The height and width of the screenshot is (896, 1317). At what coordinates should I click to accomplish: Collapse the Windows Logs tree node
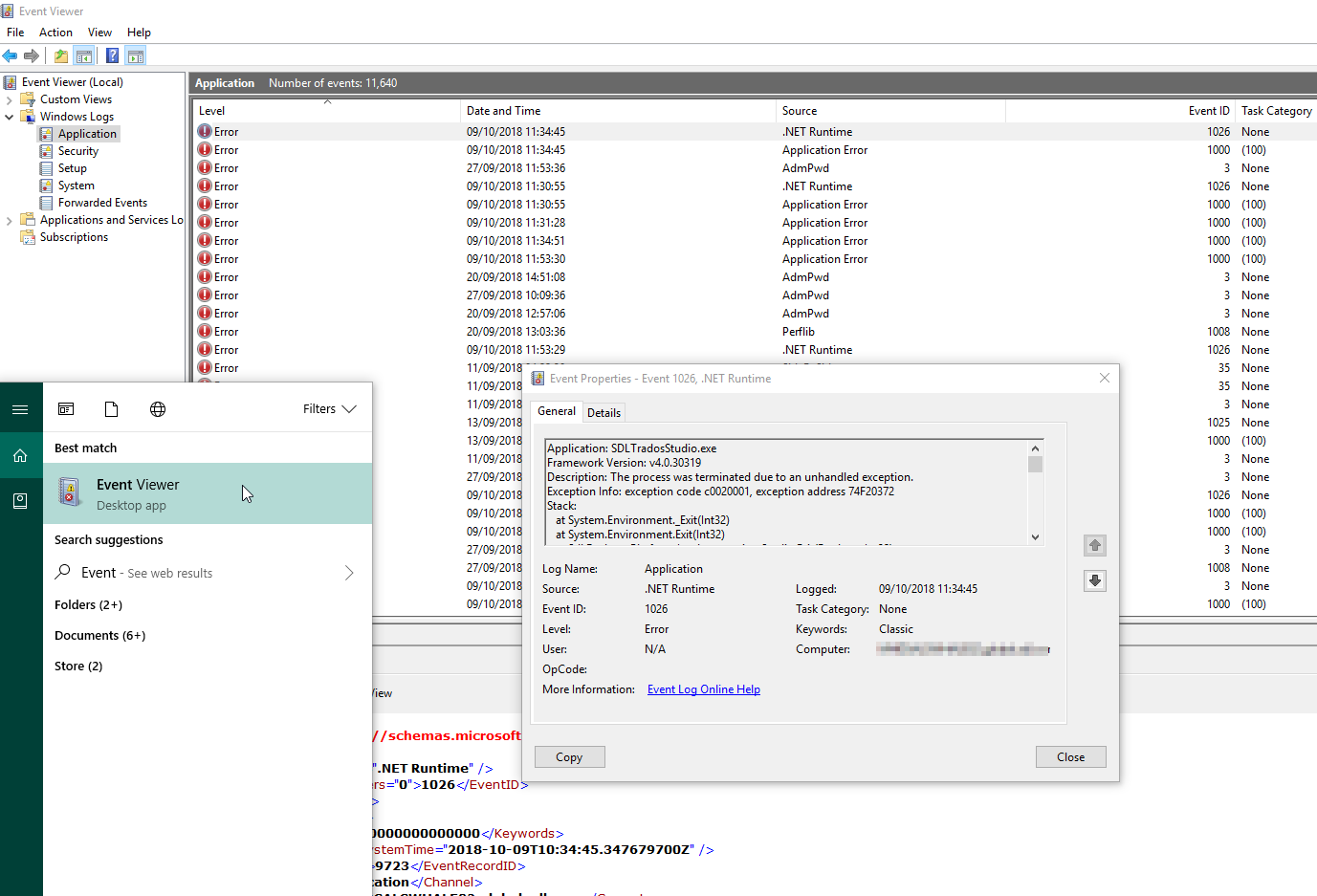tap(10, 117)
